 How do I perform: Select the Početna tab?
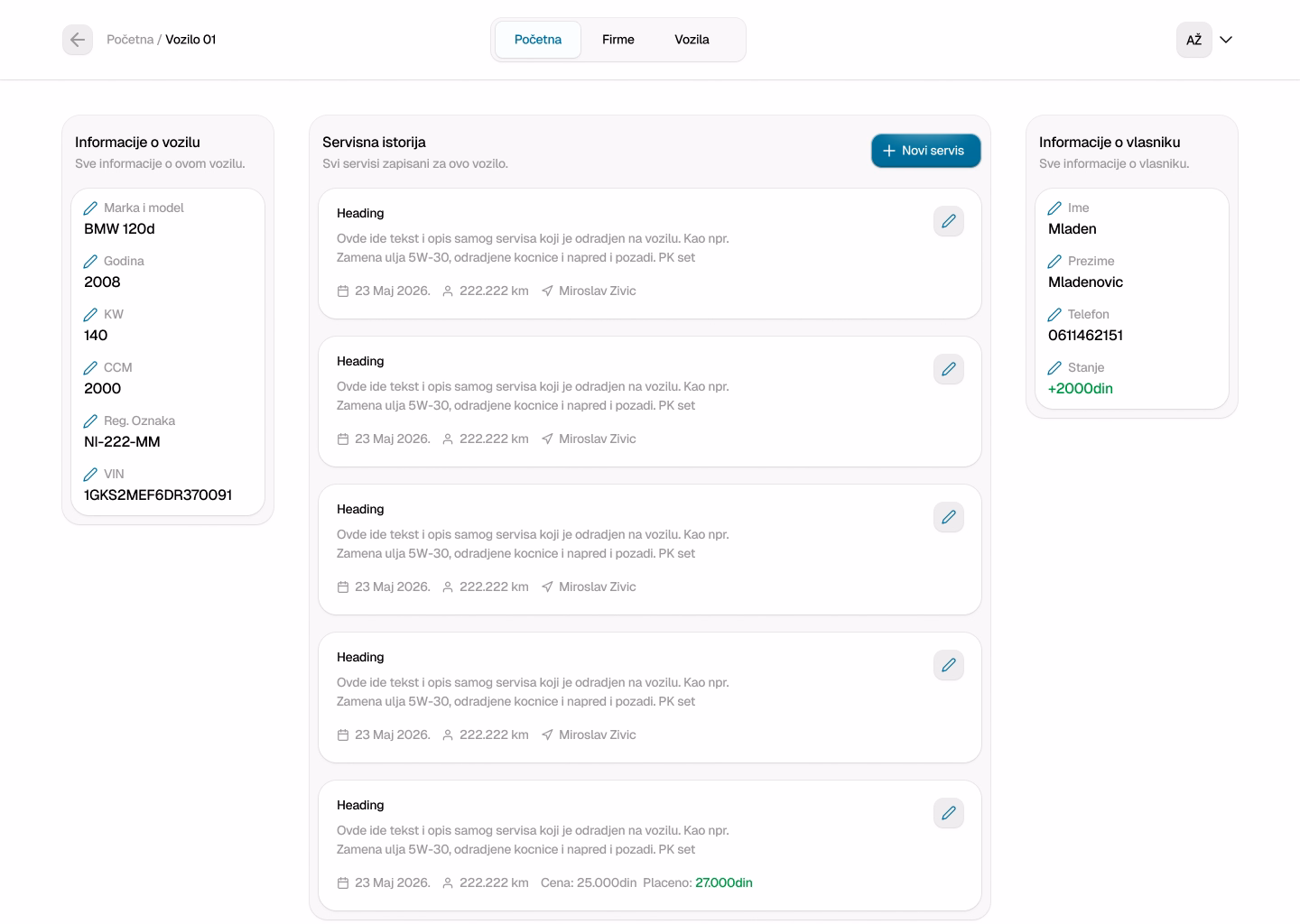point(538,40)
